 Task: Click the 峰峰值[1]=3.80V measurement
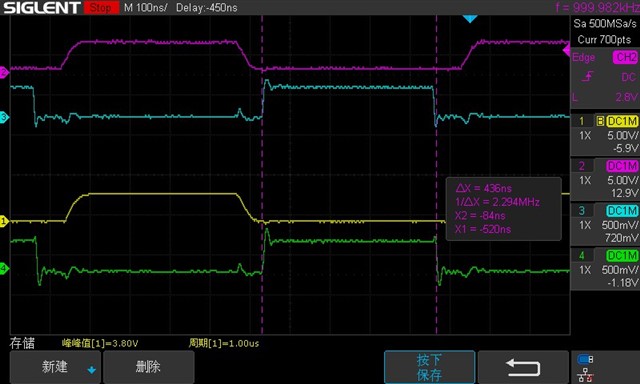(x=100, y=343)
